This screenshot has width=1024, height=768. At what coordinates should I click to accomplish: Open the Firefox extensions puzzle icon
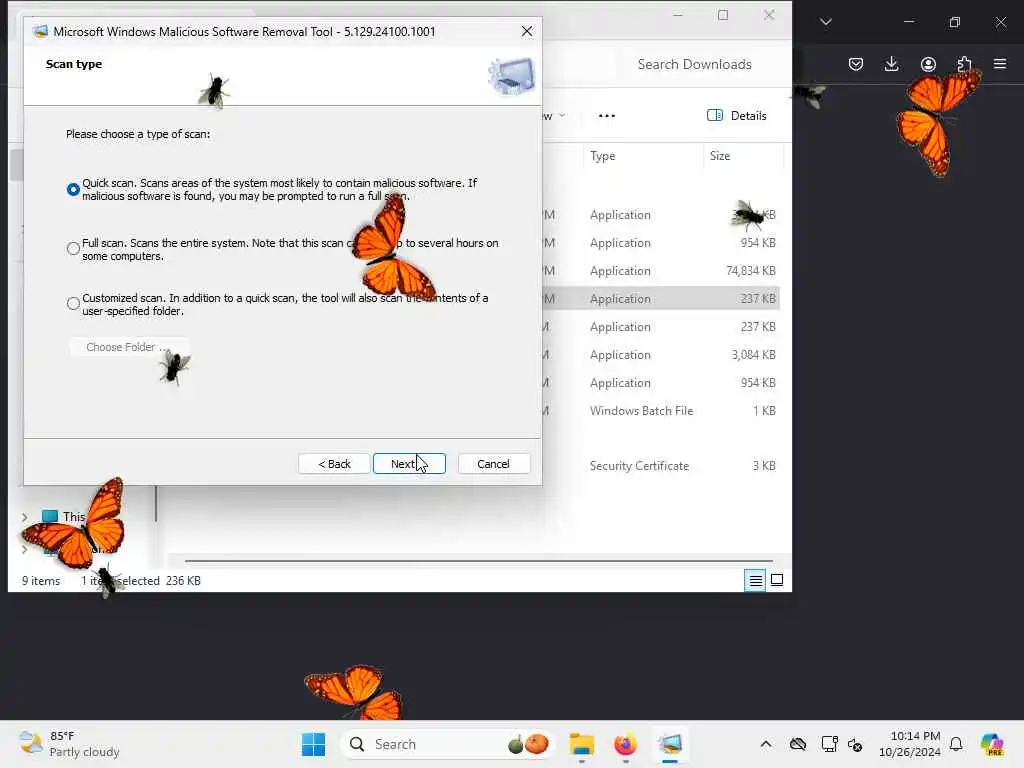point(964,64)
